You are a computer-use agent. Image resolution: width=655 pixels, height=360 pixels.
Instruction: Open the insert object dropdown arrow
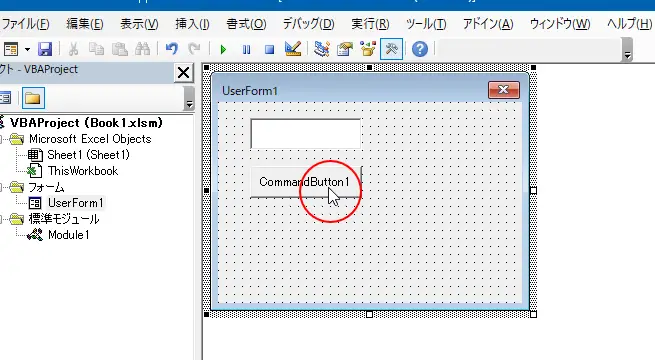(x=27, y=49)
